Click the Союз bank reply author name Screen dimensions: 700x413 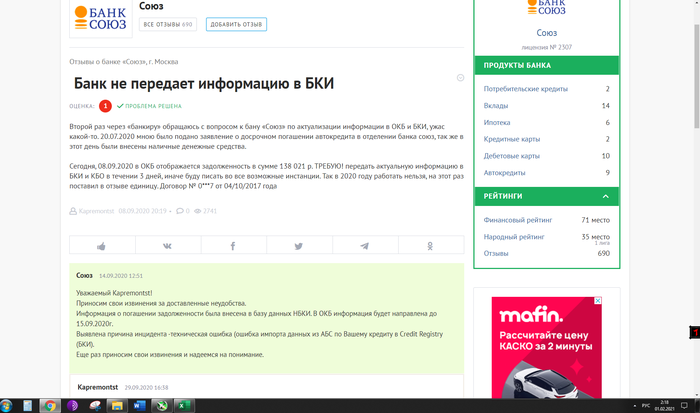(84, 275)
